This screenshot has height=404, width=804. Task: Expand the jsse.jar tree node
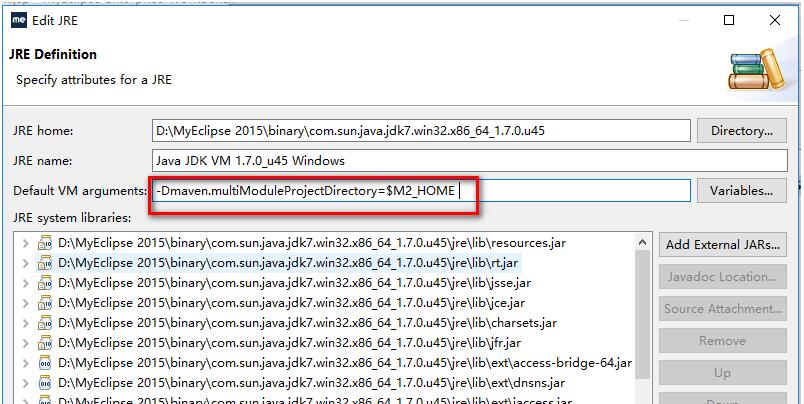pyautogui.click(x=26, y=283)
